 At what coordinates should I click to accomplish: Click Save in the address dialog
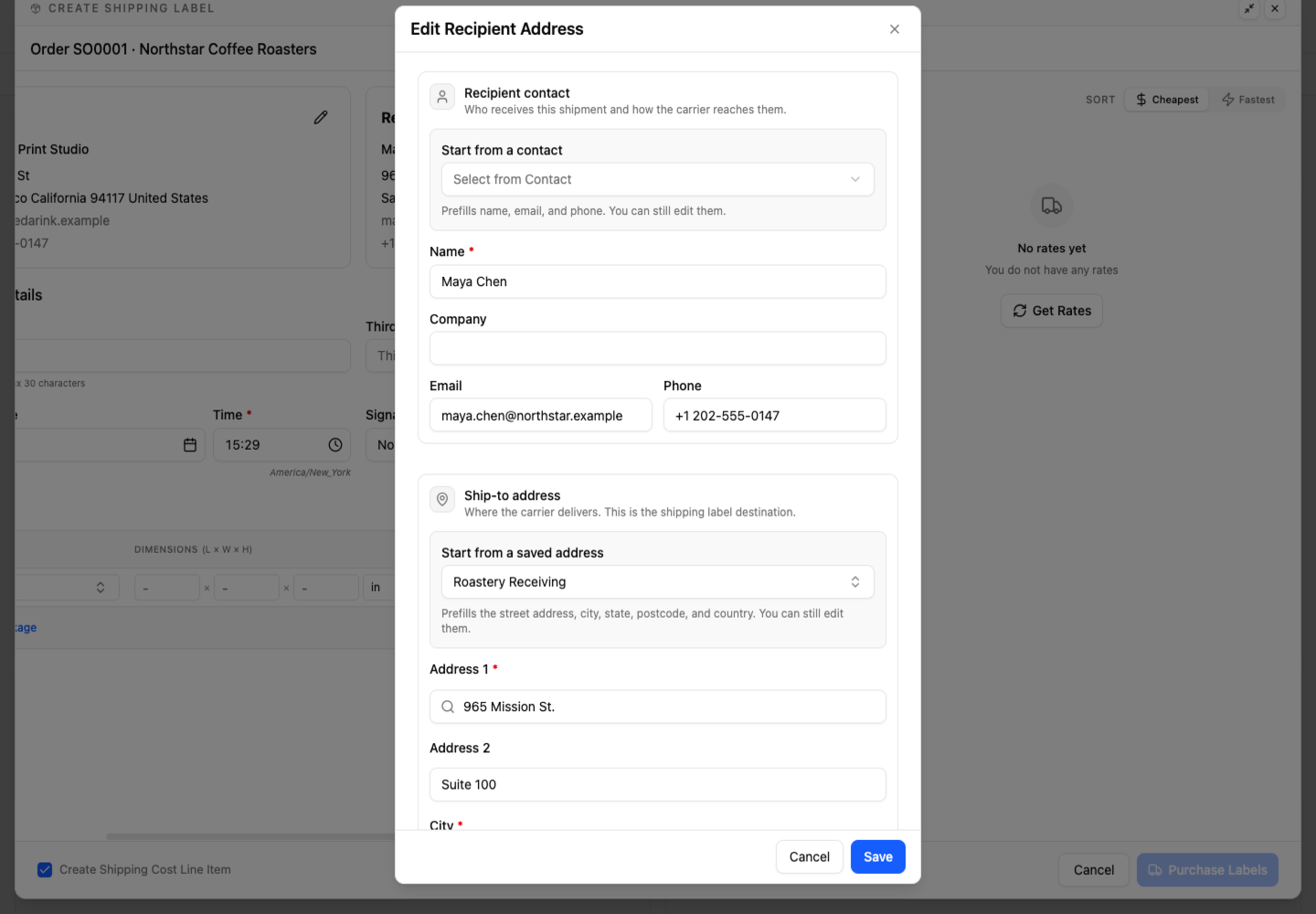tap(878, 856)
